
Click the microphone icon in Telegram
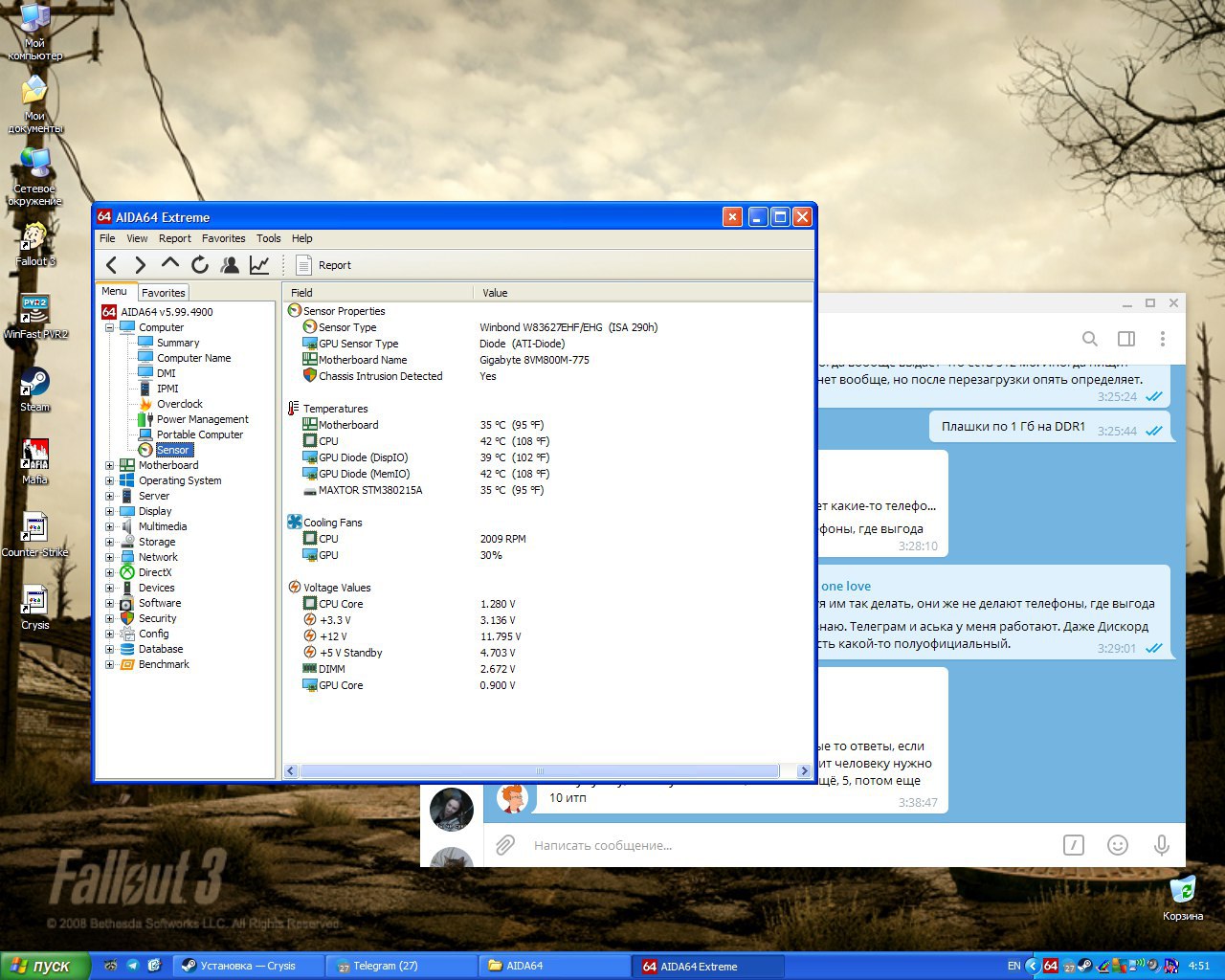coord(1161,845)
